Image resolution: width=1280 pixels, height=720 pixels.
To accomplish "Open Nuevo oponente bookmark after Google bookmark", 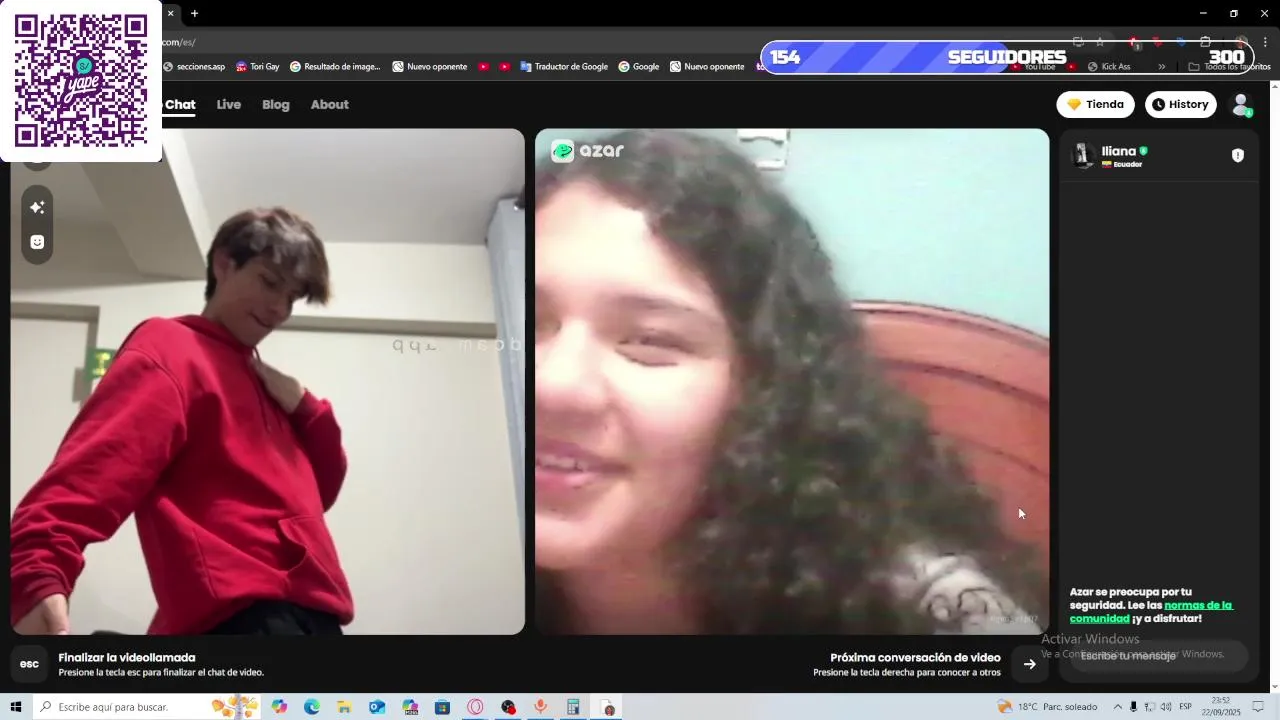I will (x=707, y=67).
